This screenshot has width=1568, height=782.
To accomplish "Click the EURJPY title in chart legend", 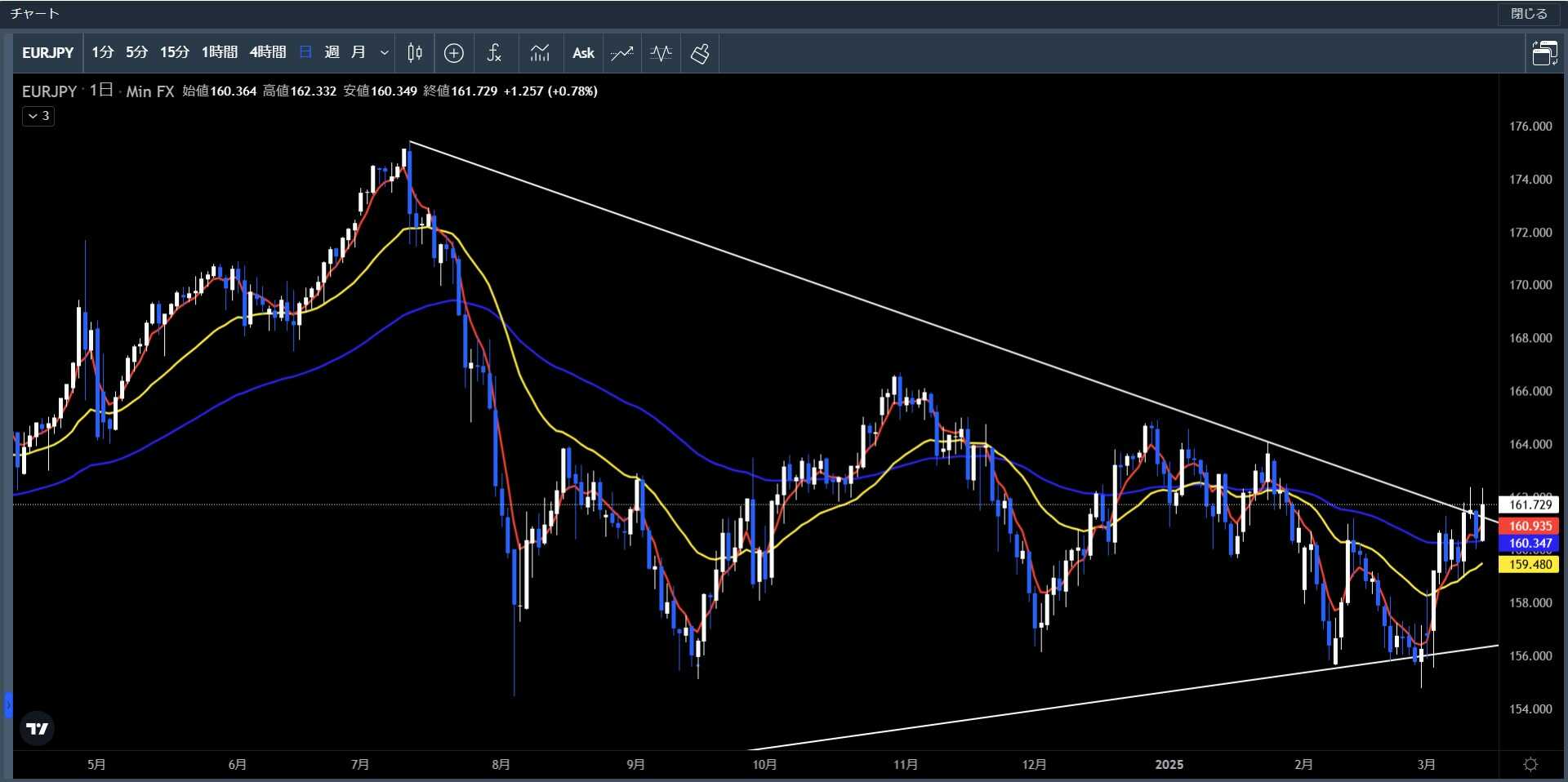I will coord(49,91).
